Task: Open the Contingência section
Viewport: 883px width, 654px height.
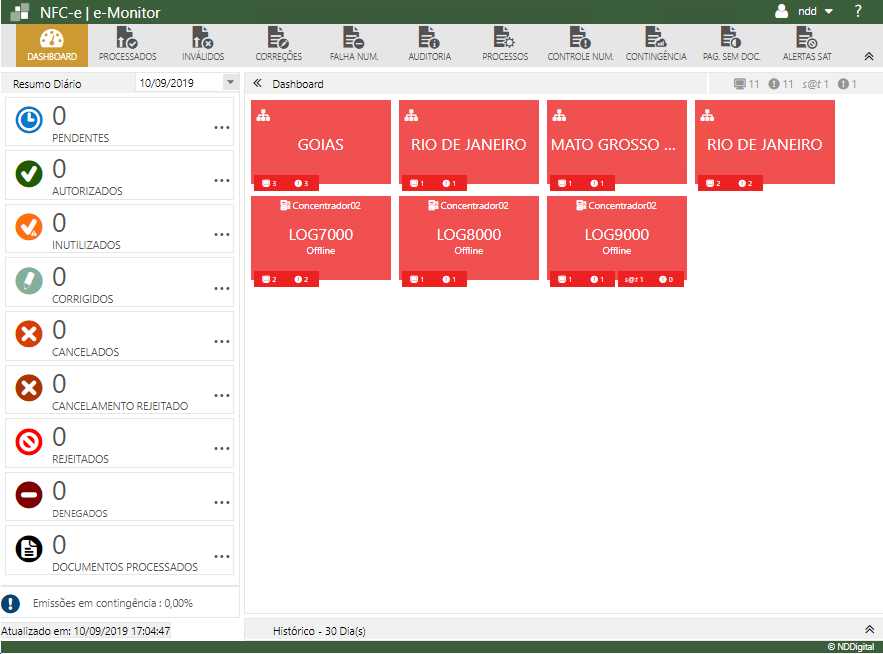Action: (656, 45)
